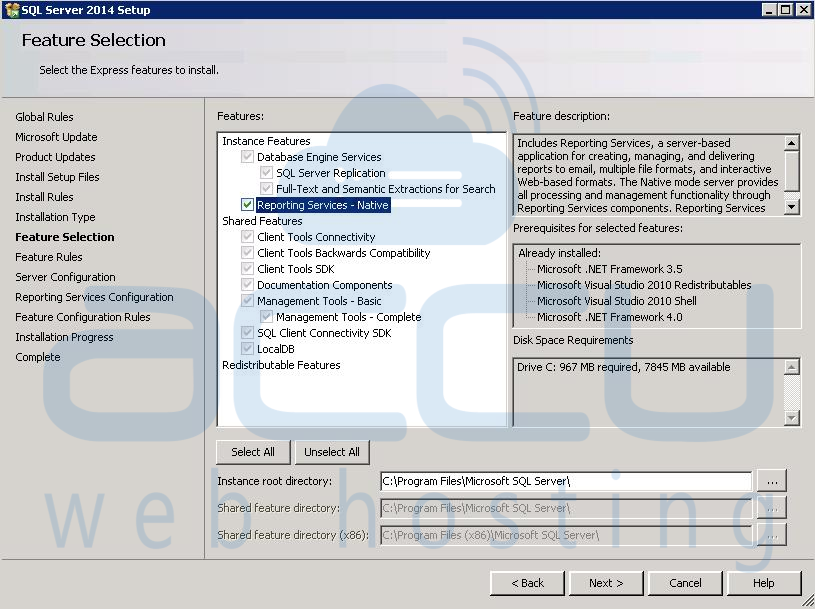Click the Microsoft Visual Studio 2010 Shell entry
The height and width of the screenshot is (609, 815).
(616, 301)
